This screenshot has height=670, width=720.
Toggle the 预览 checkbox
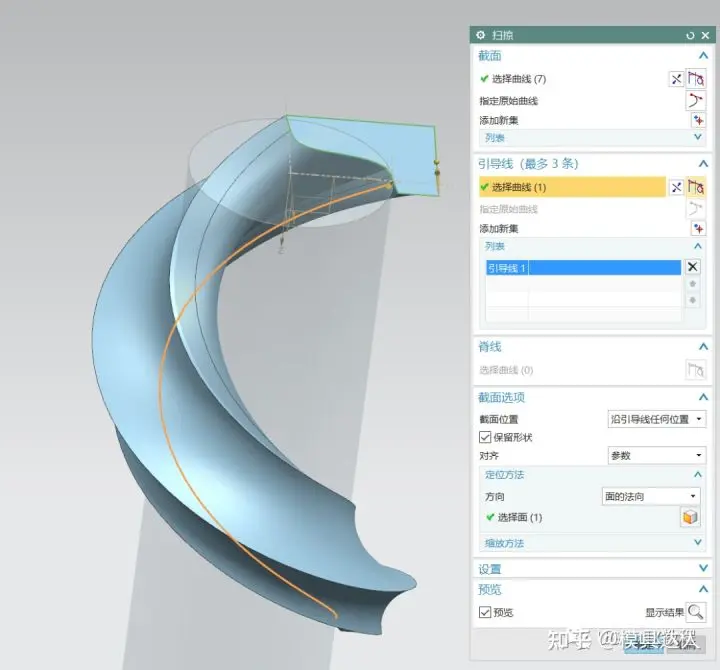(485, 612)
